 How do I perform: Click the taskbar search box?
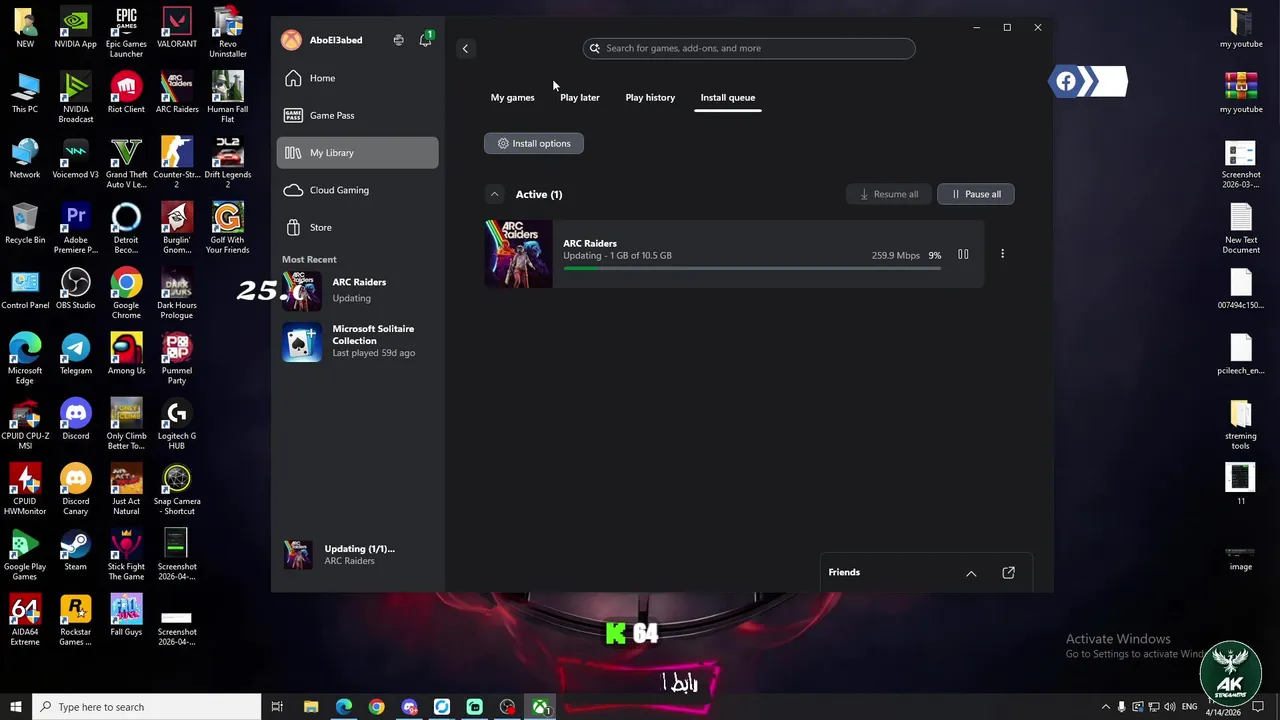click(x=147, y=707)
